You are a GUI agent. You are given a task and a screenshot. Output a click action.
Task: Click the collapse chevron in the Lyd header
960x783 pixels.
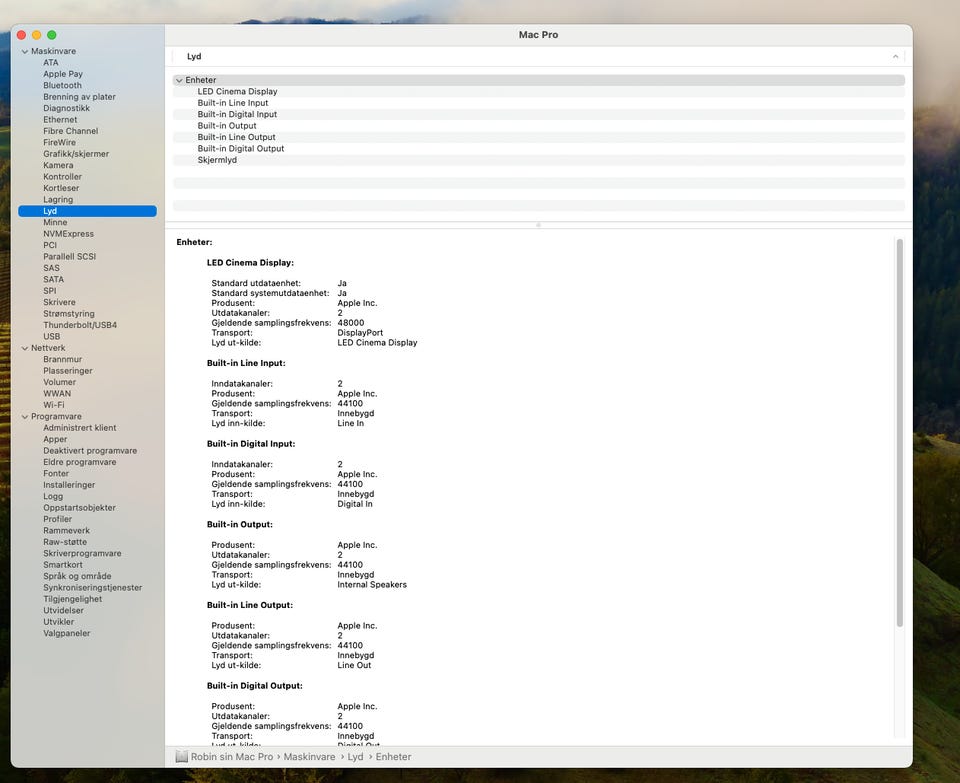tap(895, 57)
